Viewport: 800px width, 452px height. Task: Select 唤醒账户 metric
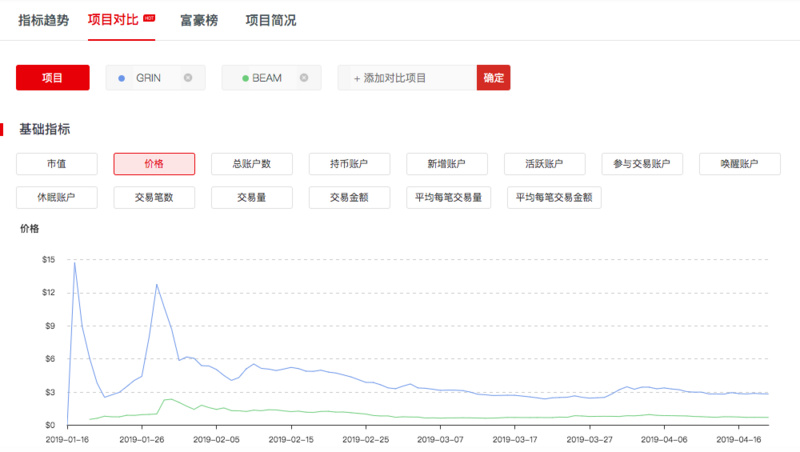point(740,164)
